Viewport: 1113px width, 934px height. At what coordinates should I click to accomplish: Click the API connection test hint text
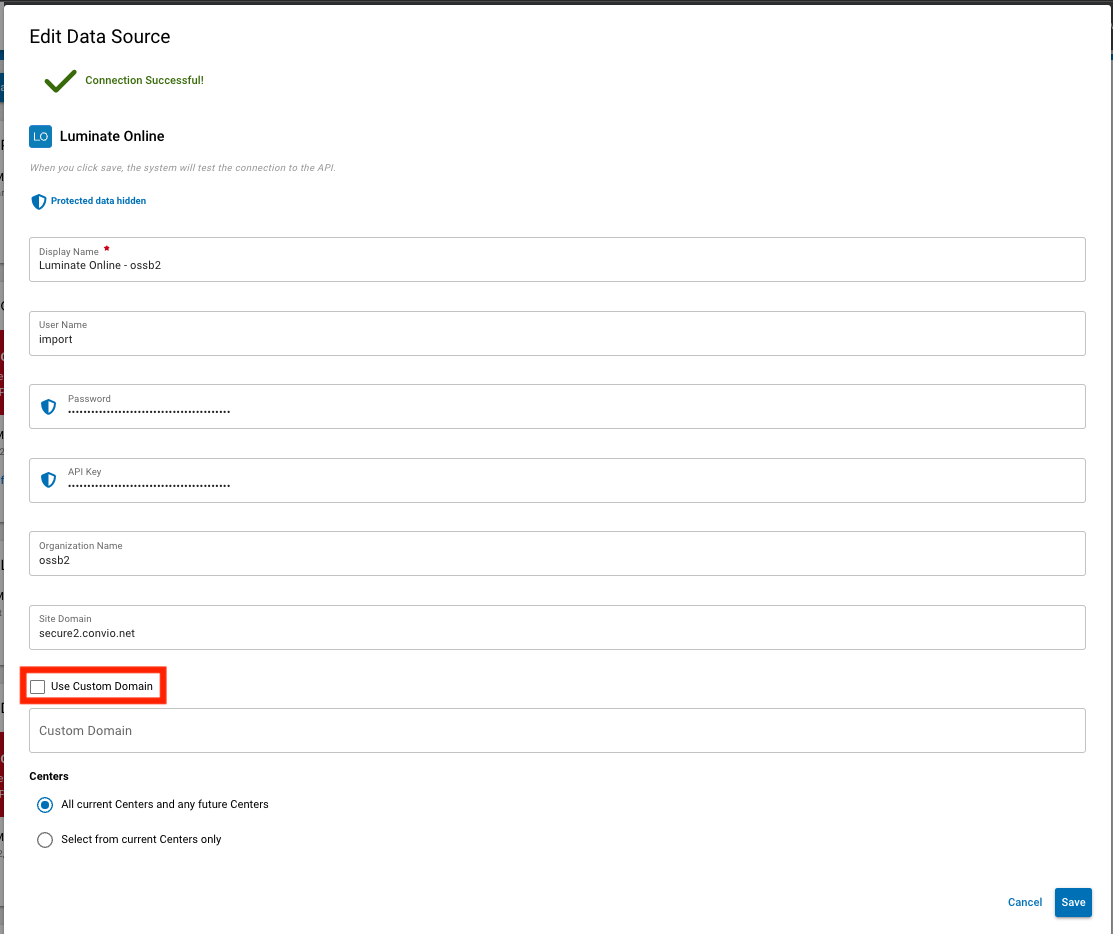182,168
